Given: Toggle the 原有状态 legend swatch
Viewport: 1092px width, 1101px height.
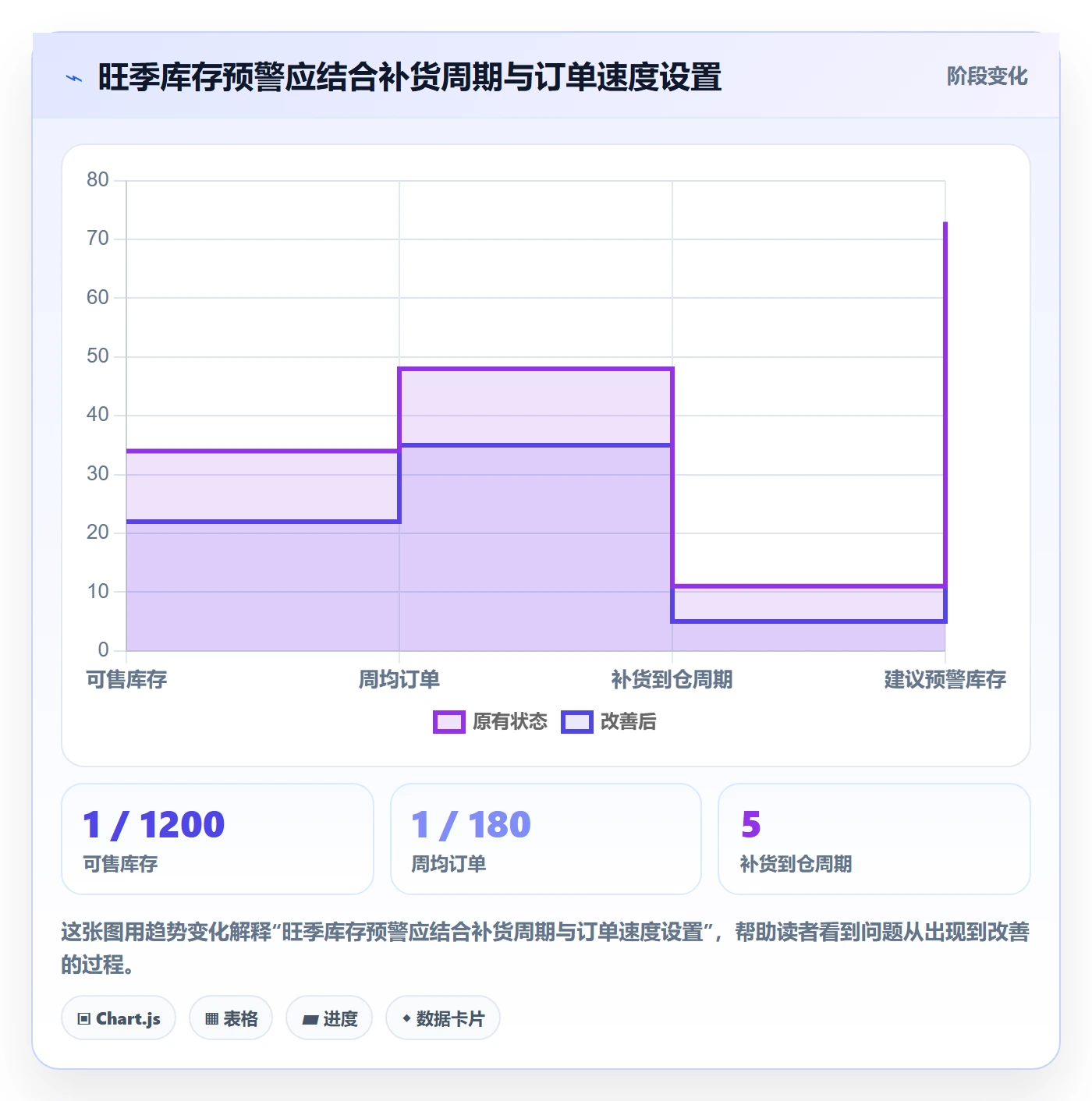Looking at the screenshot, I should tap(448, 722).
